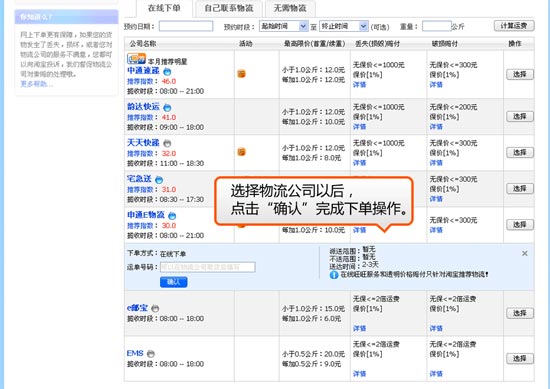Open the 申通速递 company link
The height and width of the screenshot is (389, 550).
click(x=143, y=71)
